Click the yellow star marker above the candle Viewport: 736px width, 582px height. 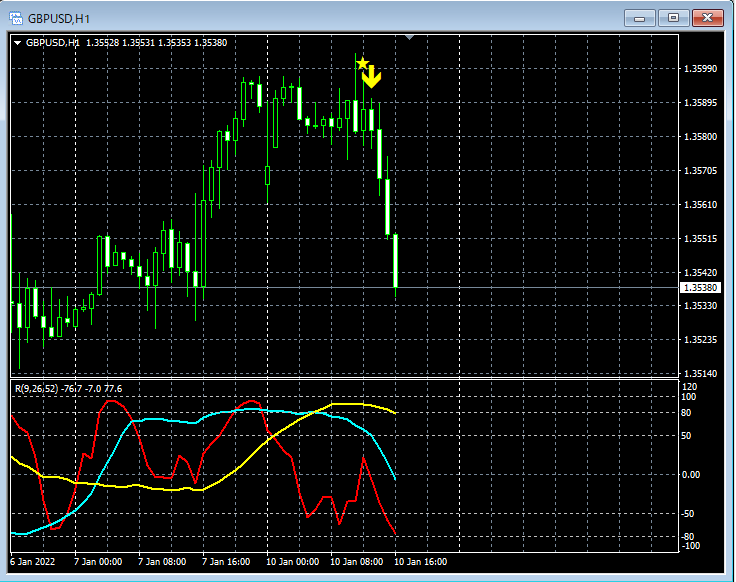(x=362, y=63)
